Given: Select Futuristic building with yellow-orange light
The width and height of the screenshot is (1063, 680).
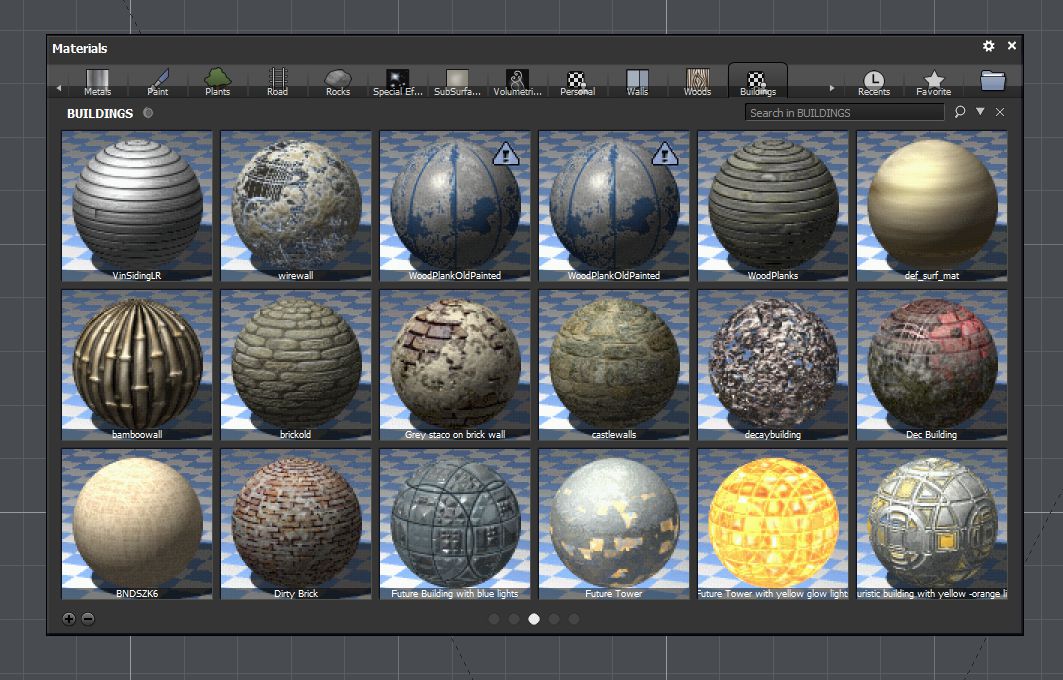Looking at the screenshot, I should coord(932,524).
